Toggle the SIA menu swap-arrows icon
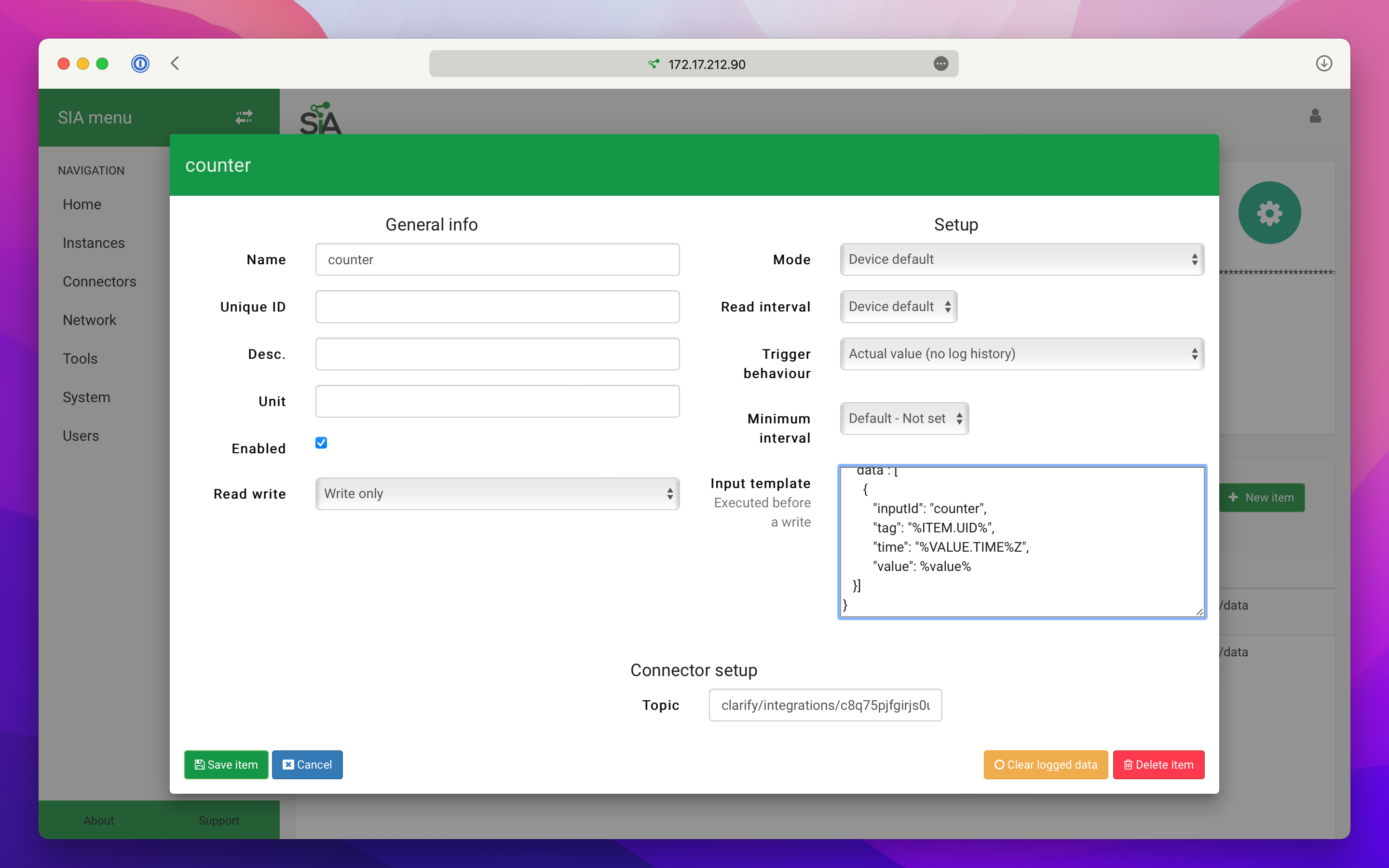Image resolution: width=1389 pixels, height=868 pixels. pyautogui.click(x=244, y=117)
